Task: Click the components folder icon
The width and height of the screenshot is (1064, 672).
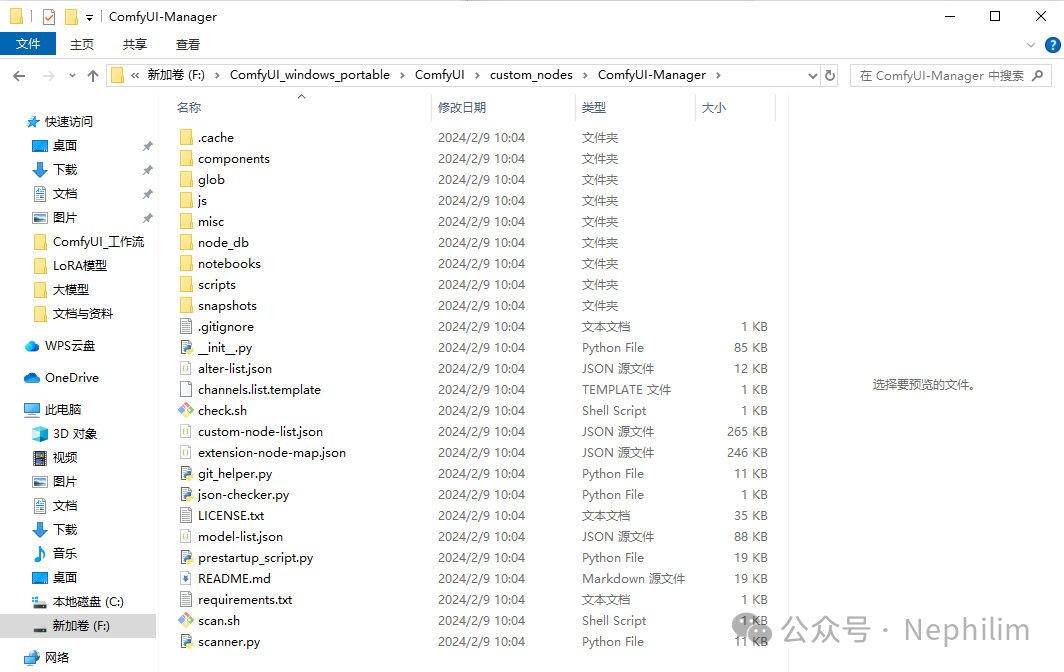Action: (186, 159)
